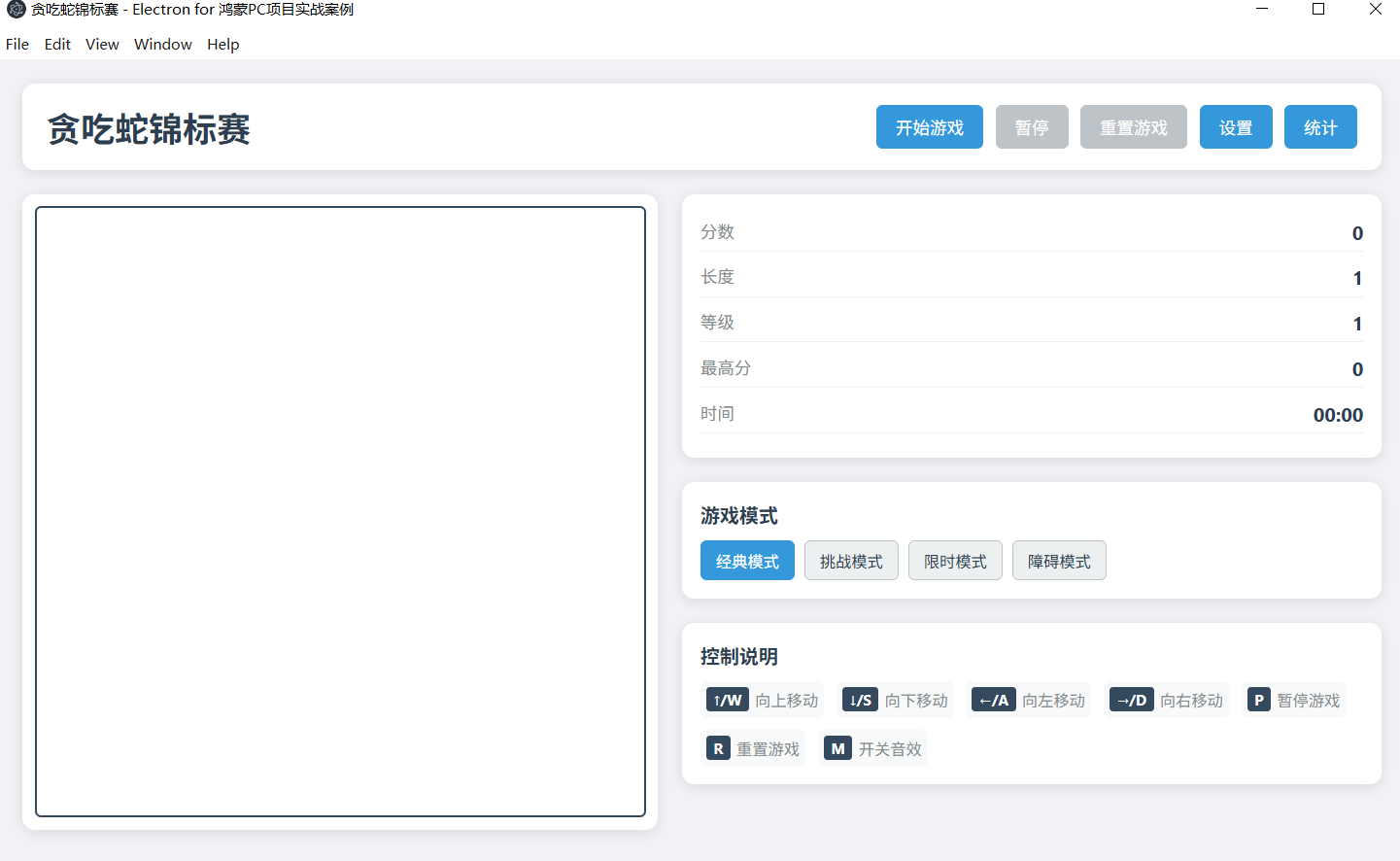Click the 游戏模式 section heading
The image size is (1400, 861).
pos(739,516)
